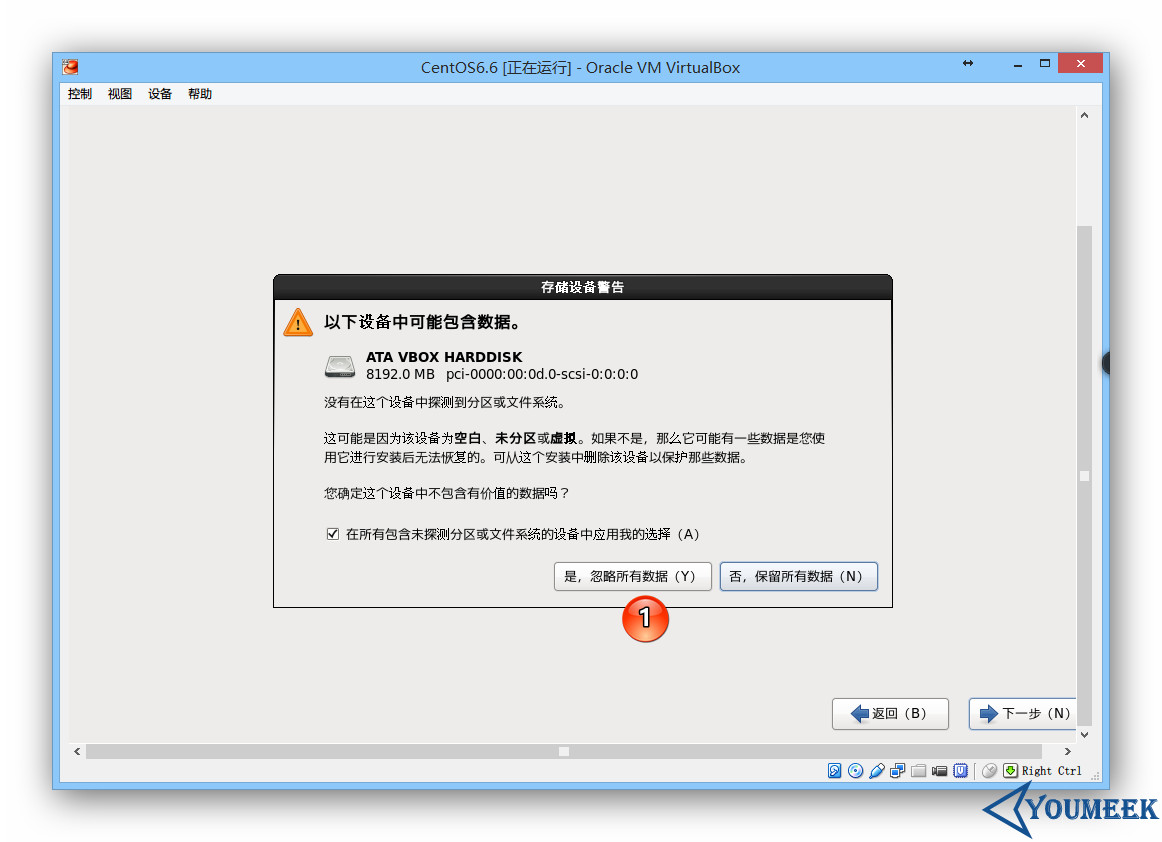Open the shared folders status icon
Viewport: 1162px width, 842px height.
point(919,770)
